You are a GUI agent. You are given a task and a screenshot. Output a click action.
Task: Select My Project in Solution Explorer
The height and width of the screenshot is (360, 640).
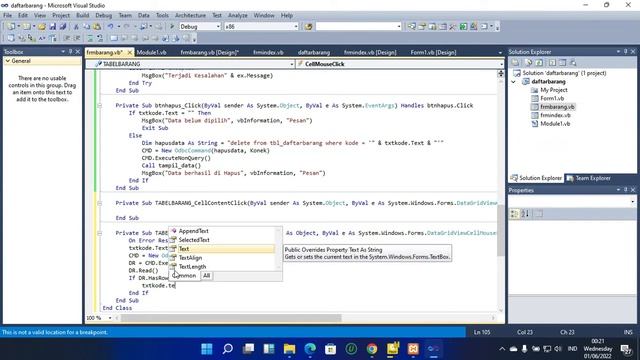pyautogui.click(x=553, y=90)
